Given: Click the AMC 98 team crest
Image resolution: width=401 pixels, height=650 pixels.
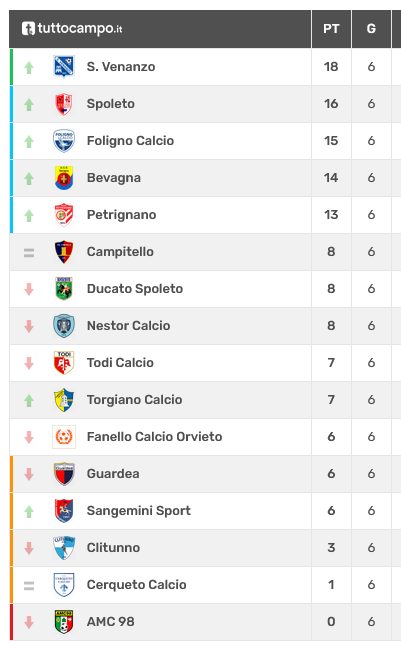Looking at the screenshot, I should [64, 621].
